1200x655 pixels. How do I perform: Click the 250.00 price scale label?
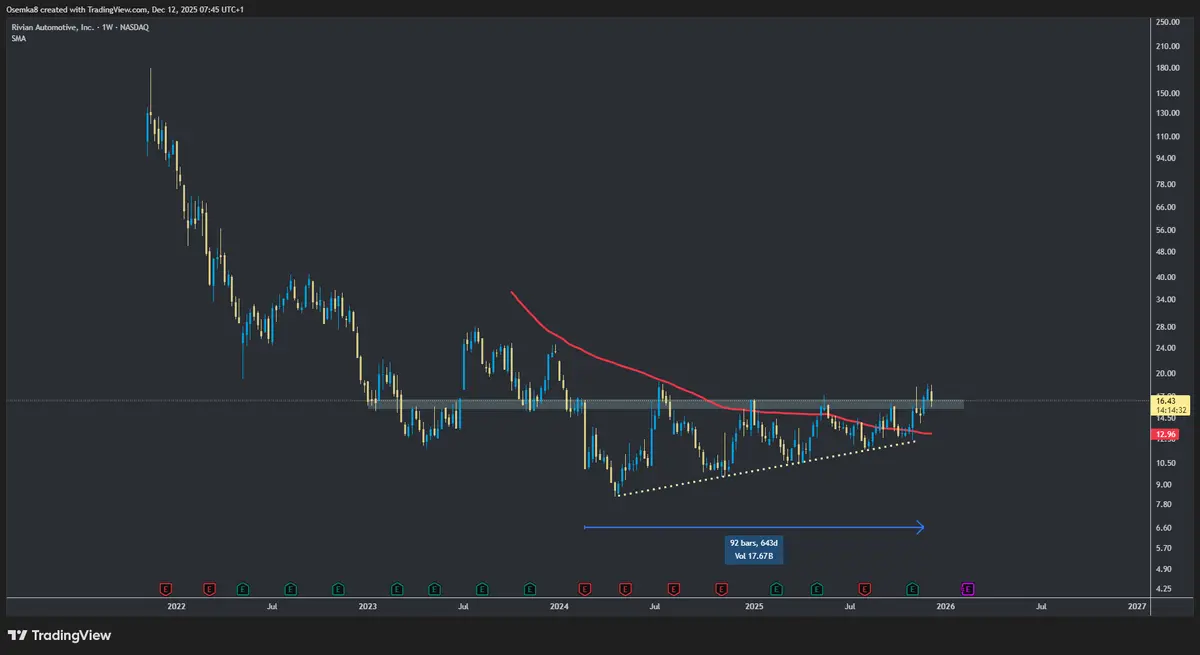1167,22
